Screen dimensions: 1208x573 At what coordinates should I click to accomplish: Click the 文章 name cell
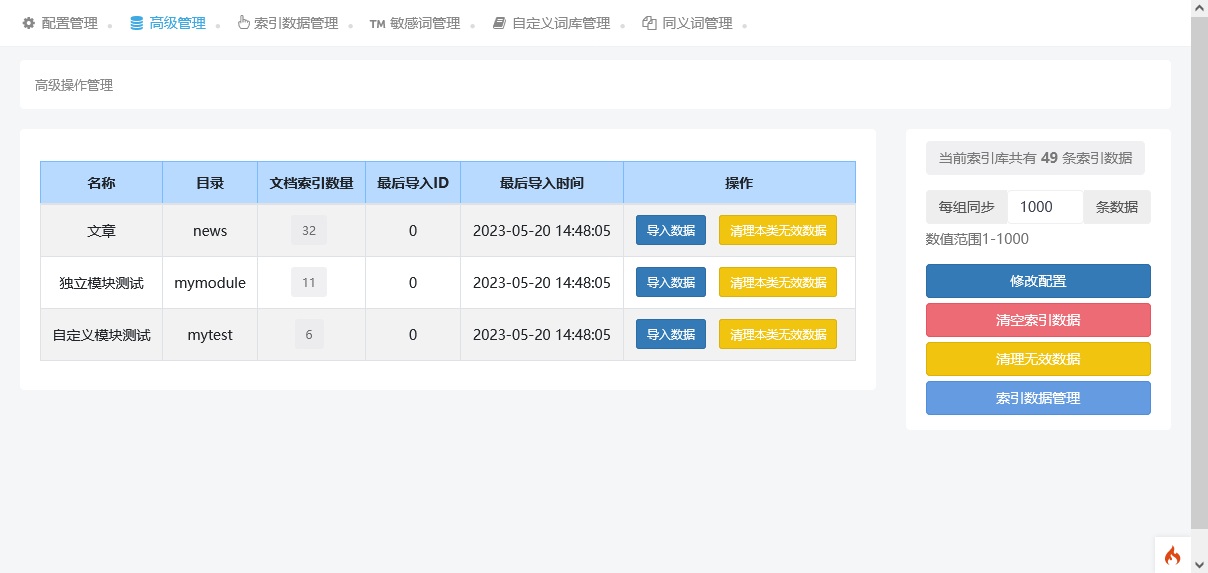(101, 230)
